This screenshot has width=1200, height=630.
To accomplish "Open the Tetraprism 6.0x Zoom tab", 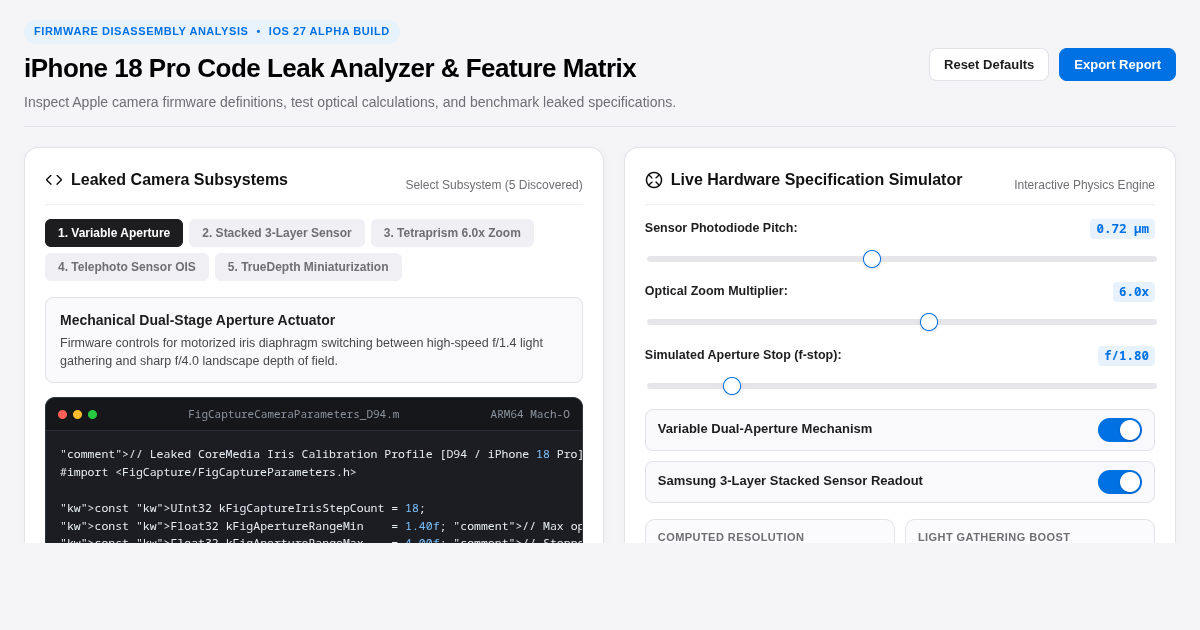I will click(452, 233).
